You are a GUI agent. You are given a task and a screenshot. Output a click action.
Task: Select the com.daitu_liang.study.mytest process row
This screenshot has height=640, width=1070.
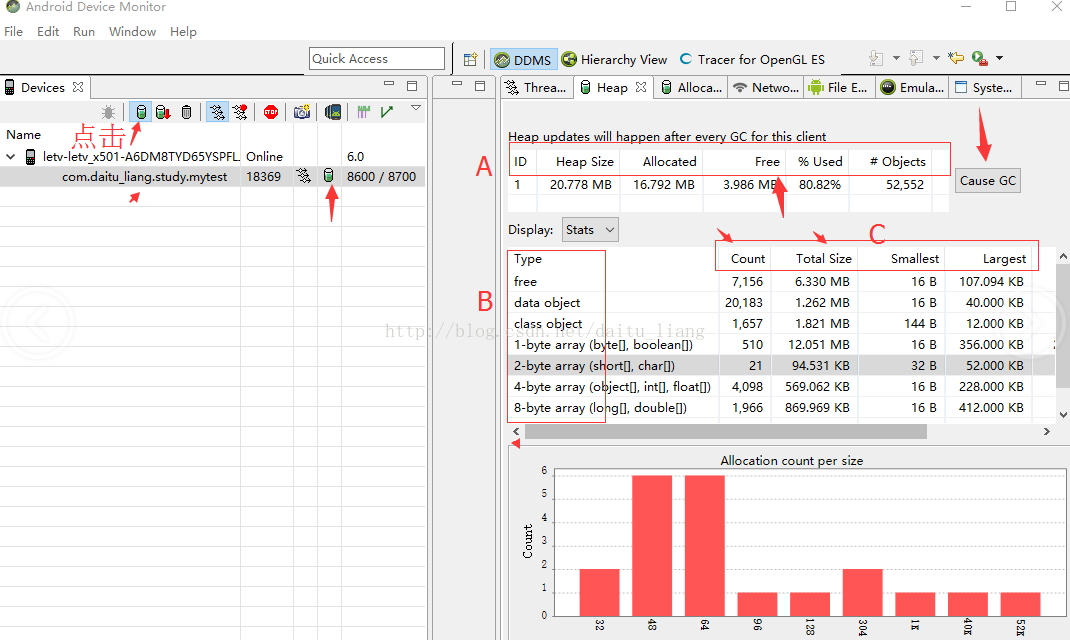tap(213, 177)
